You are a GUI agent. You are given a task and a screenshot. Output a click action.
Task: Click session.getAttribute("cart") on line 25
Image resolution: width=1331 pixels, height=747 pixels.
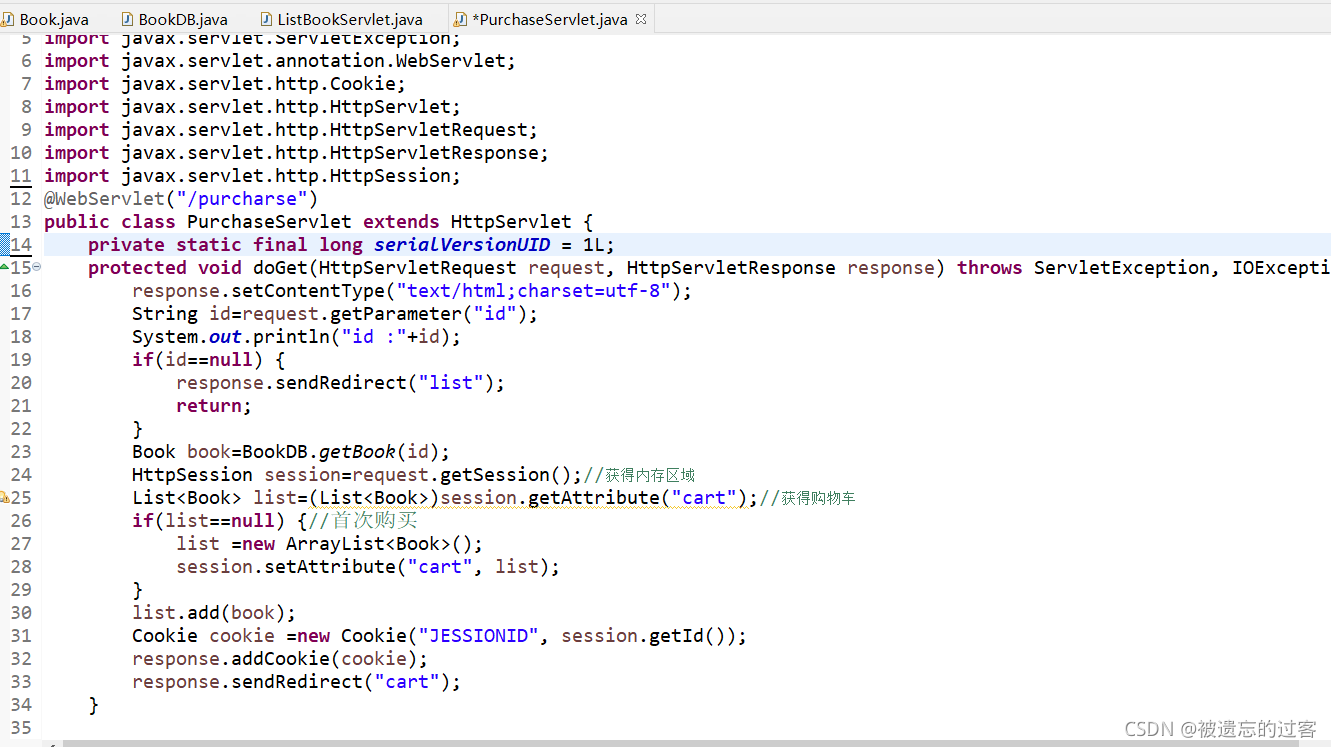click(x=594, y=498)
